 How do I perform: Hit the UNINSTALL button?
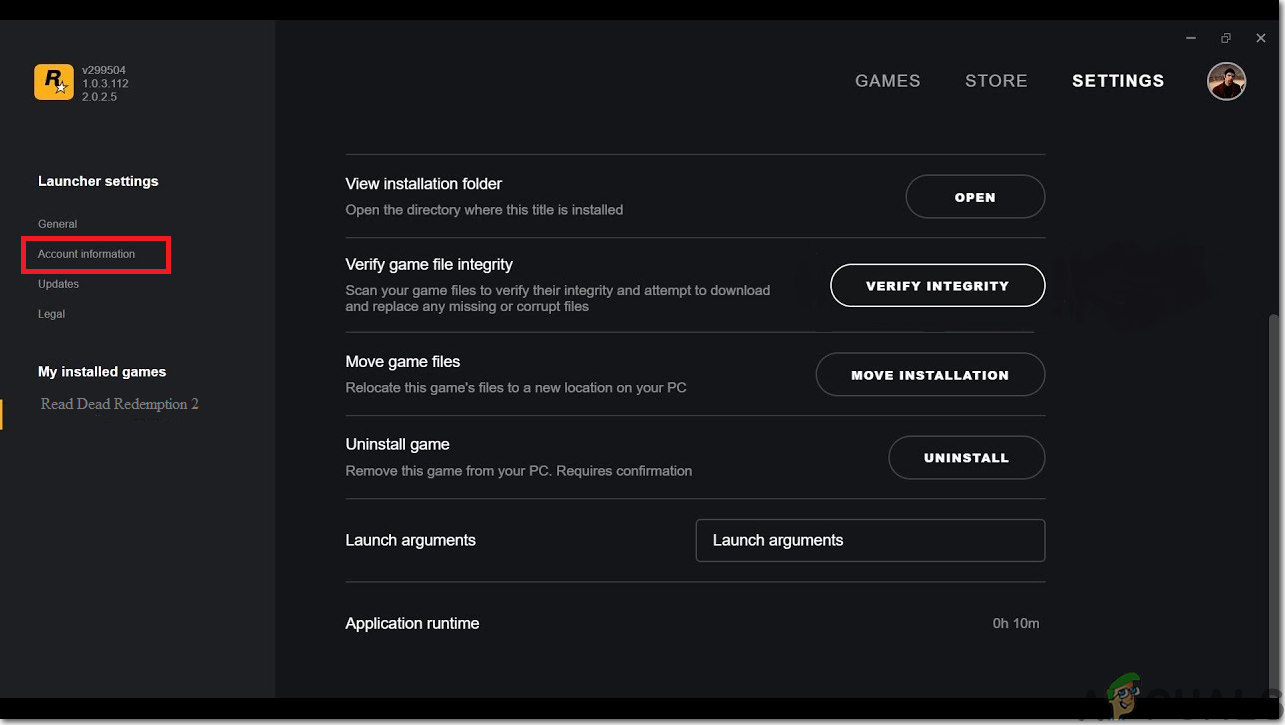tap(966, 458)
